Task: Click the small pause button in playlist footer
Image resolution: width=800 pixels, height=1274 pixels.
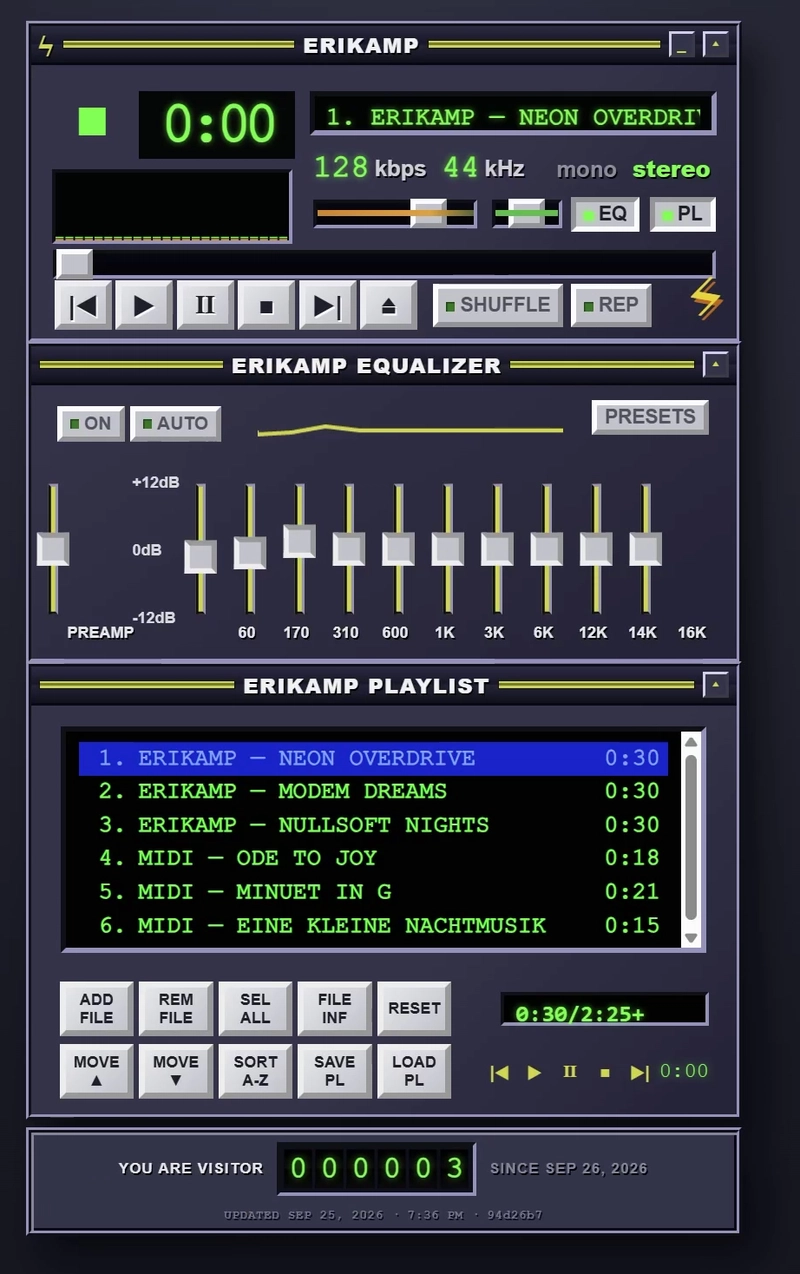Action: [570, 1072]
